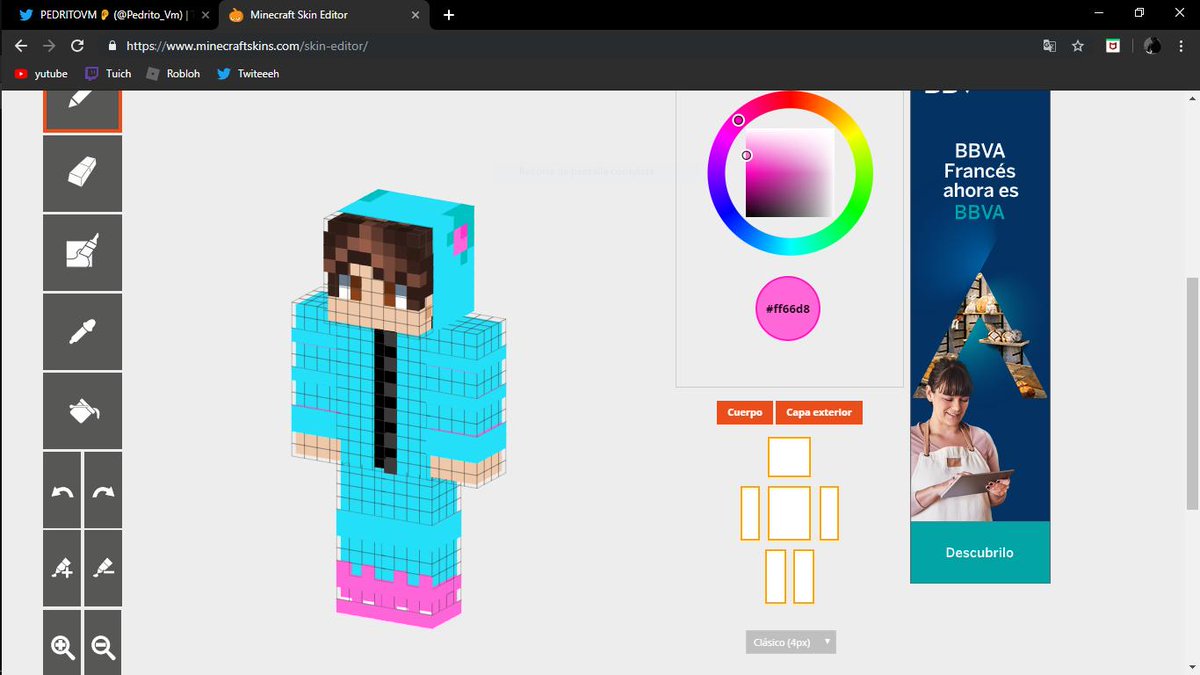Open the Chrome profile avatar

tap(1152, 46)
